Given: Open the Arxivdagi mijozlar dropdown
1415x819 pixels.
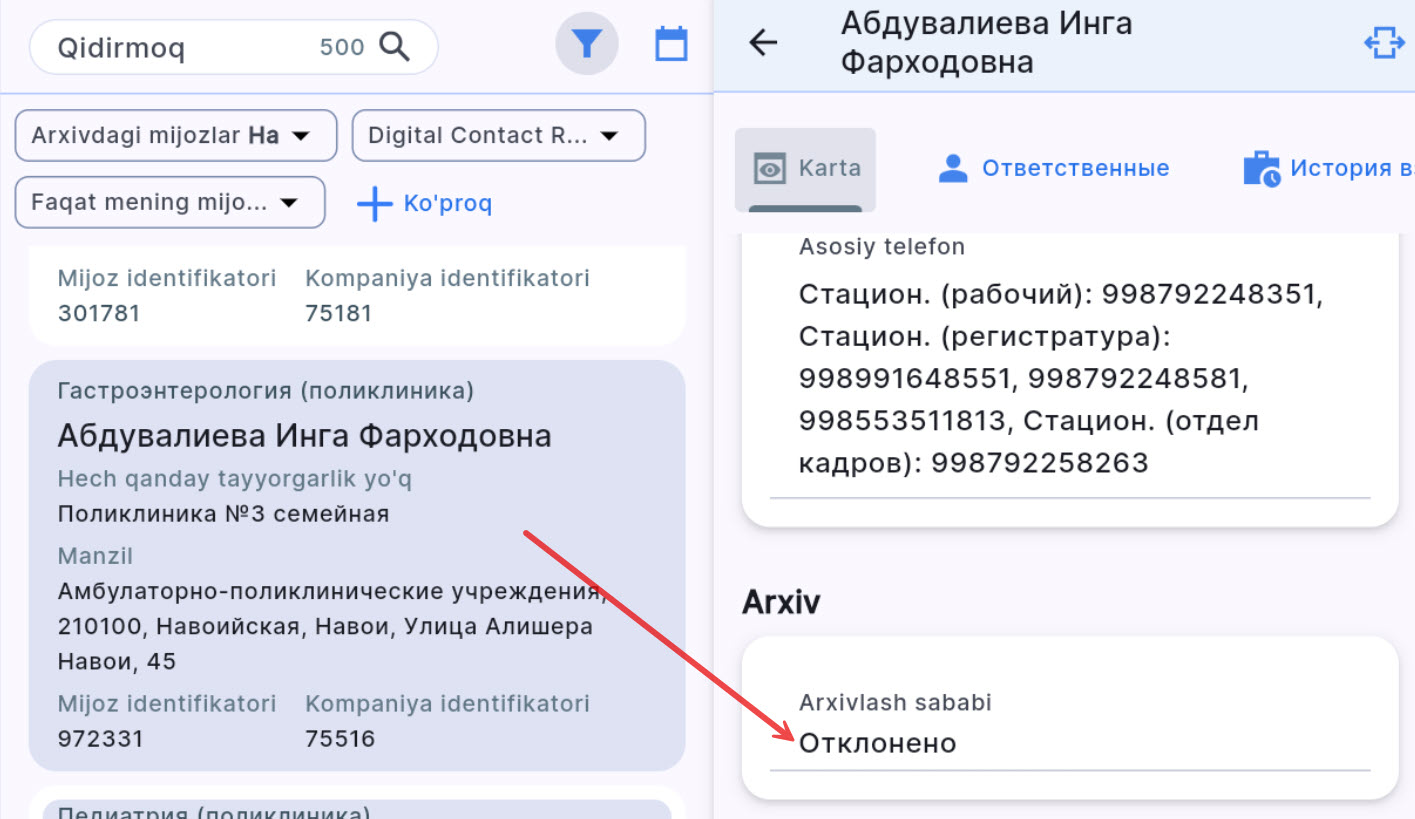Looking at the screenshot, I should (175, 136).
